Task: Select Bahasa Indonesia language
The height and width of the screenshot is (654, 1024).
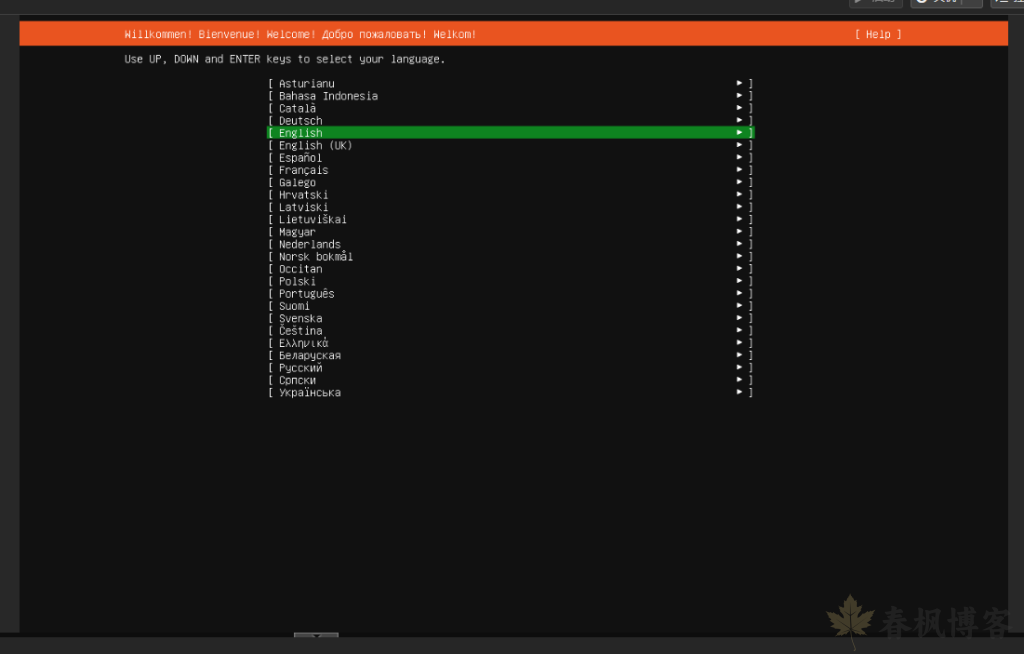Action: pyautogui.click(x=511, y=96)
